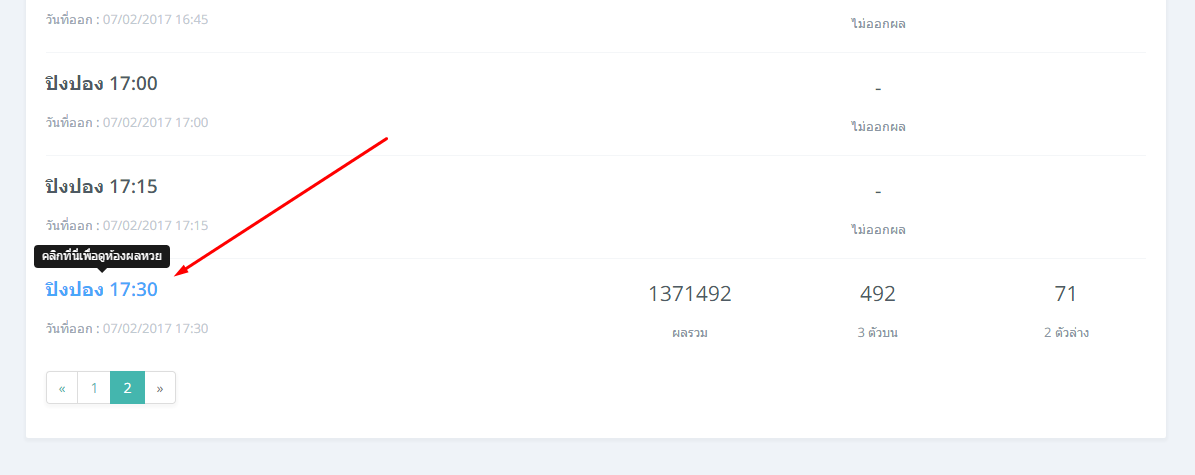The image size is (1195, 475).
Task: Click the draw date 07/02/2017 17:00
Action: (155, 123)
